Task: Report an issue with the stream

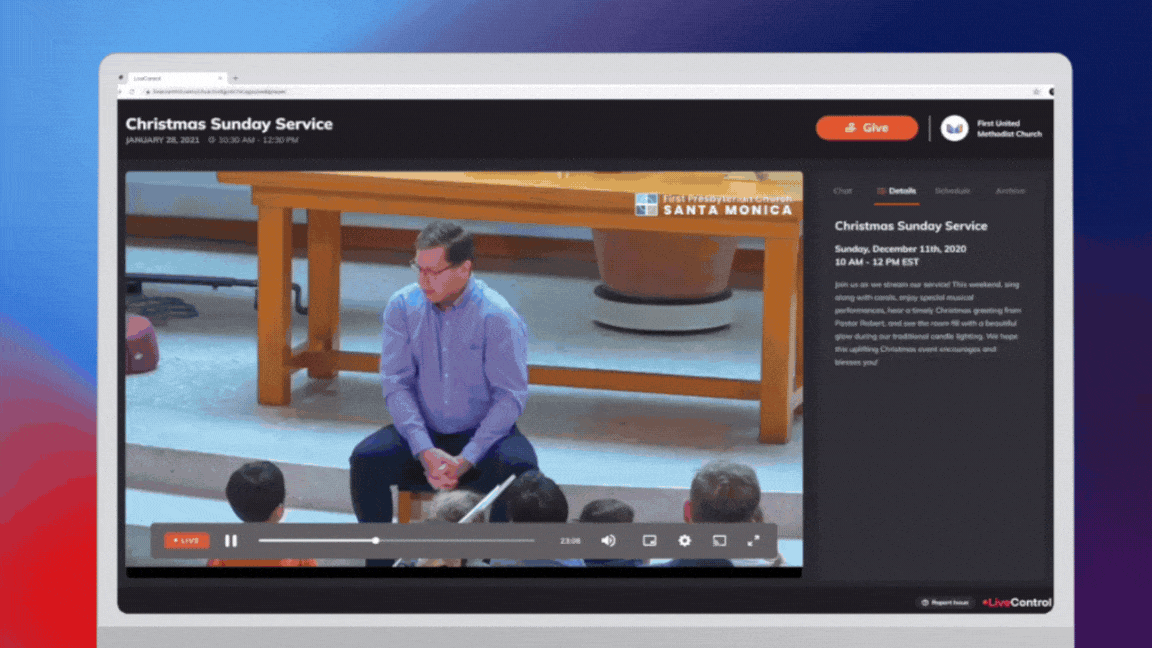Action: (x=944, y=603)
